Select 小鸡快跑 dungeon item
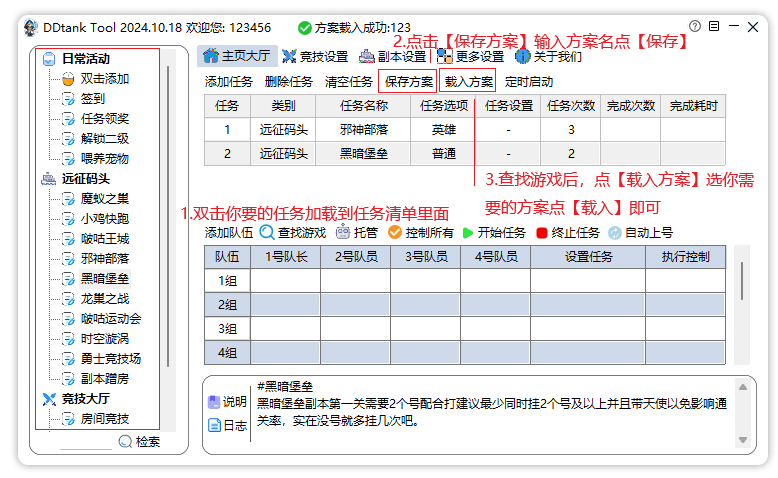Screen dimensions: 778x478 point(105,218)
